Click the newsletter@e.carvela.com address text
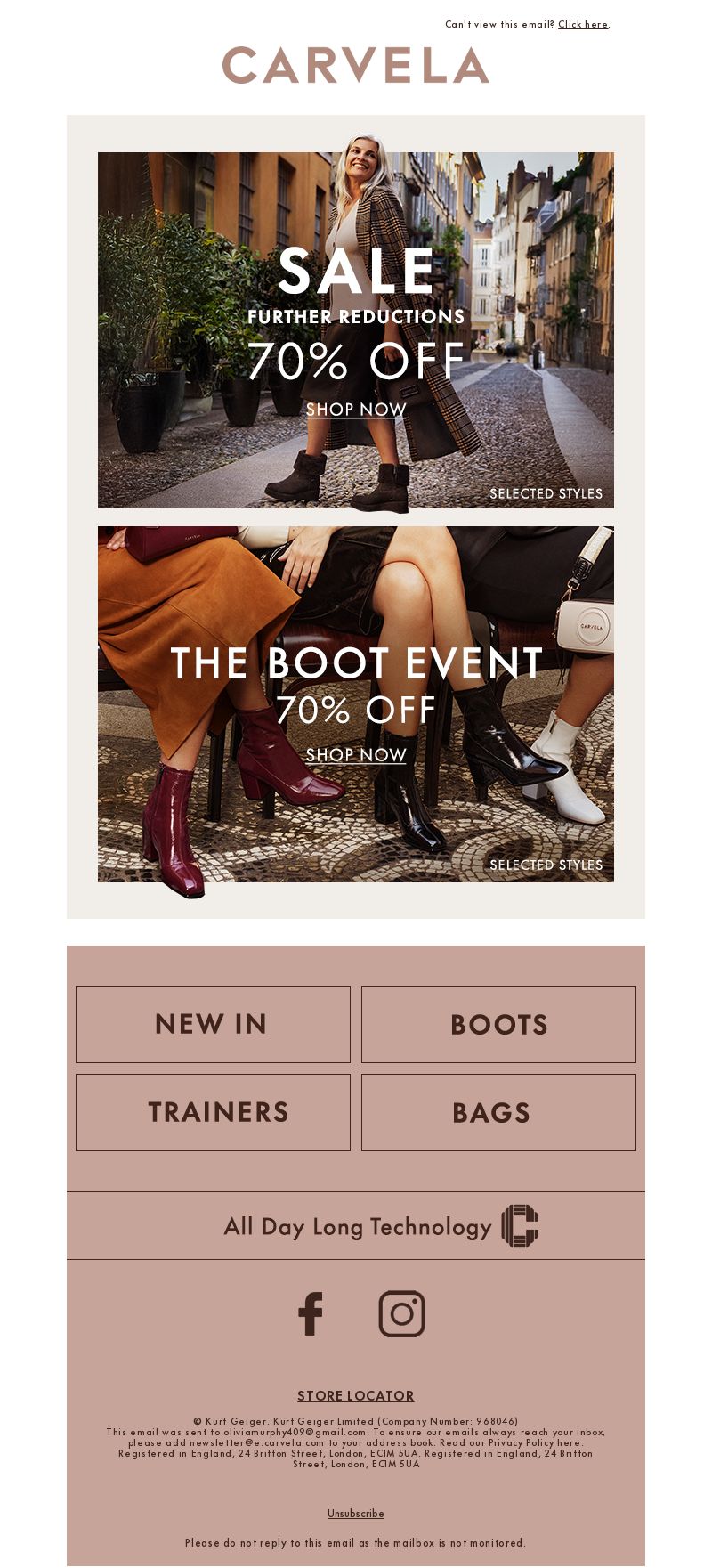The width and height of the screenshot is (712, 1568). [x=256, y=1442]
